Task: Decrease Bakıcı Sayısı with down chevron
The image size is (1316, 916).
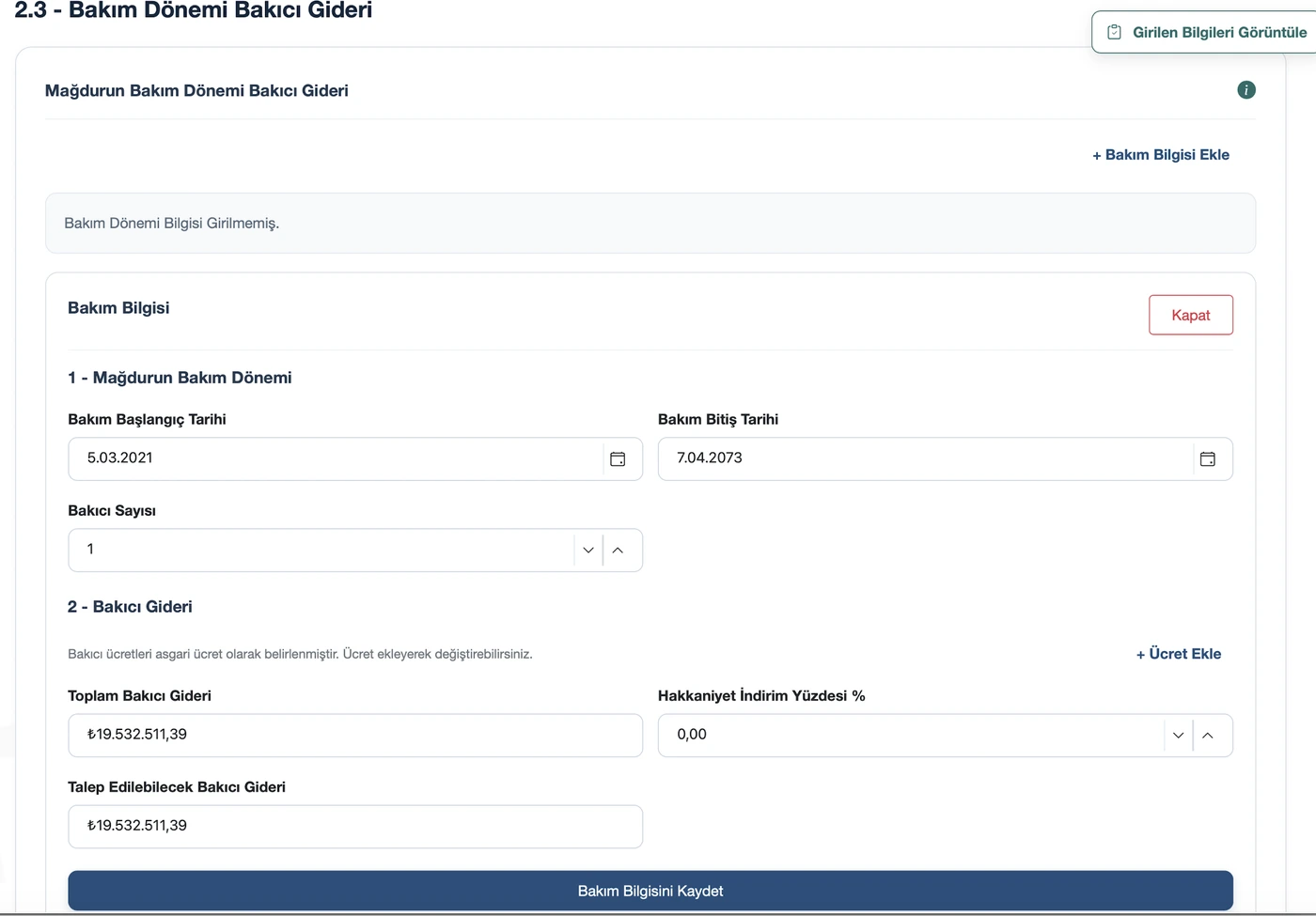Action: point(588,551)
